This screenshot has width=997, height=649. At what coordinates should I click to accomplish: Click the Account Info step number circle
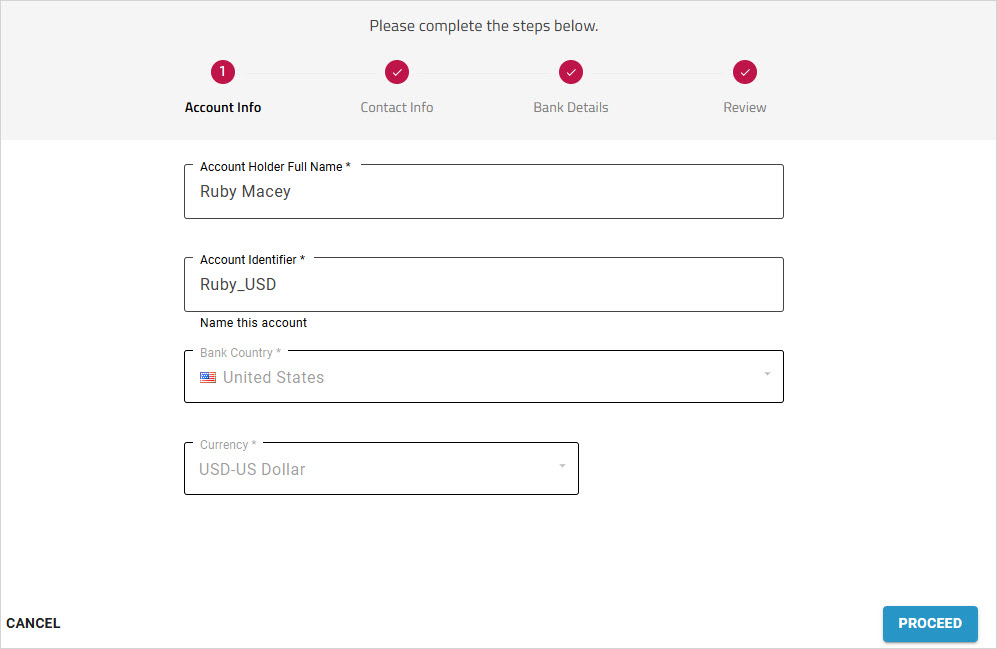click(222, 71)
